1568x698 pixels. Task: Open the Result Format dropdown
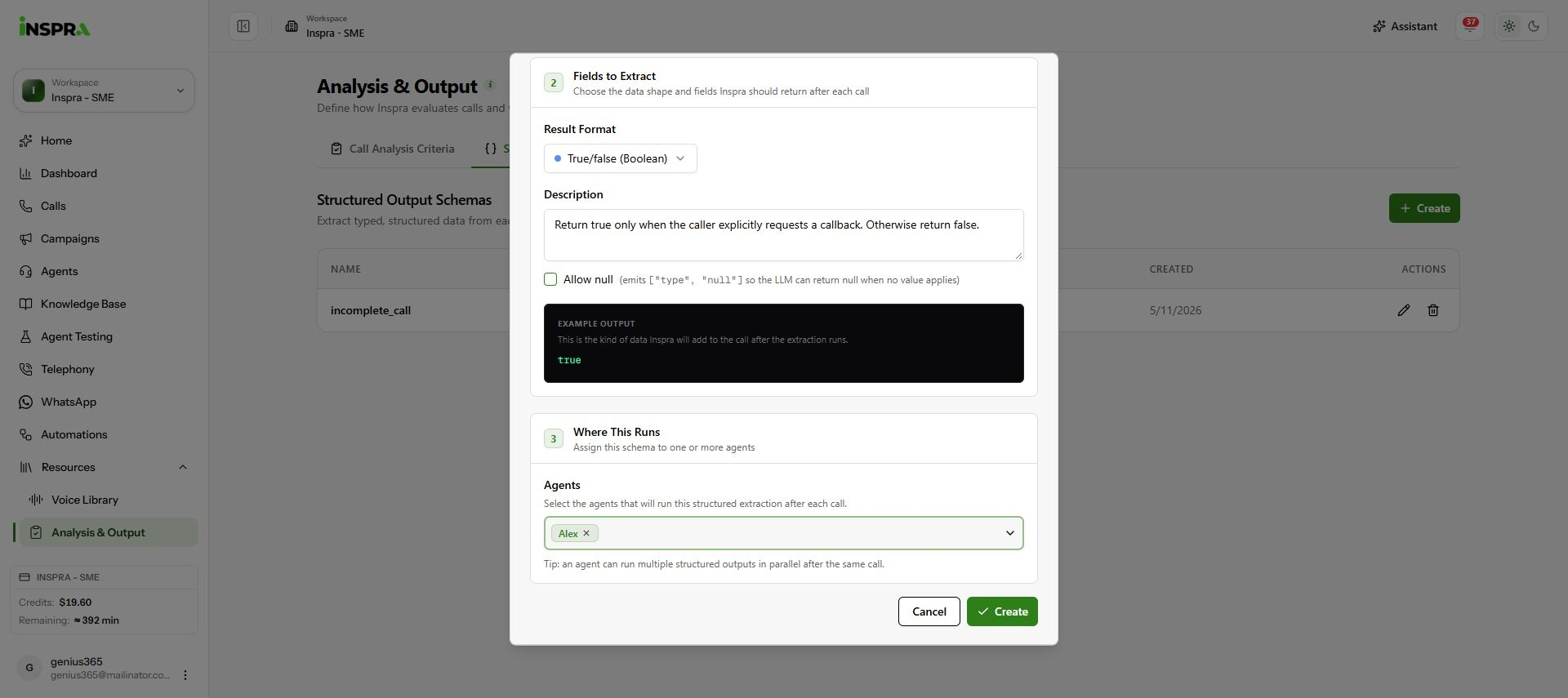621,158
